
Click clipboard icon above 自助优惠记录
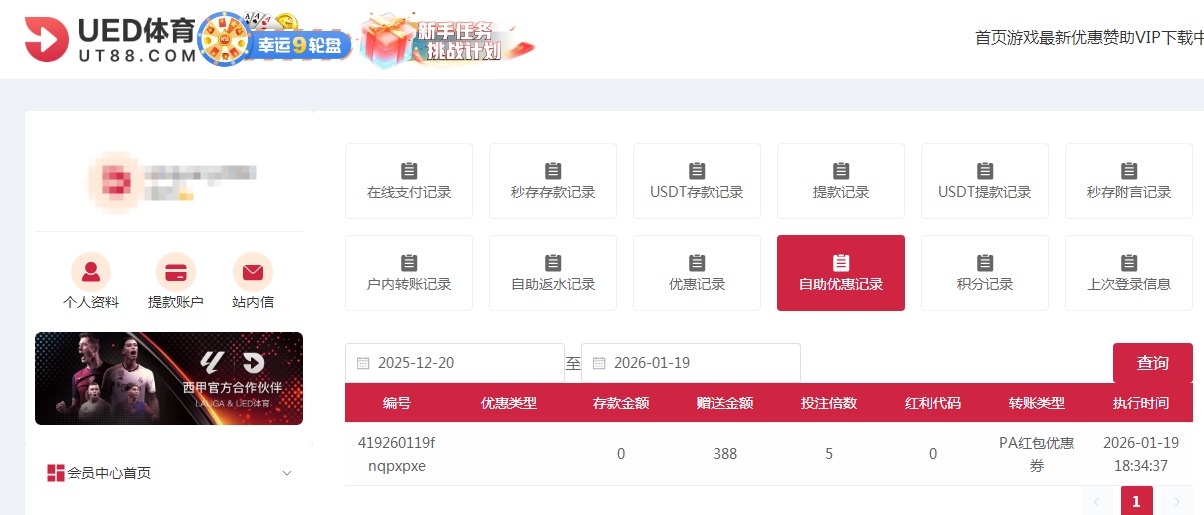(841, 263)
